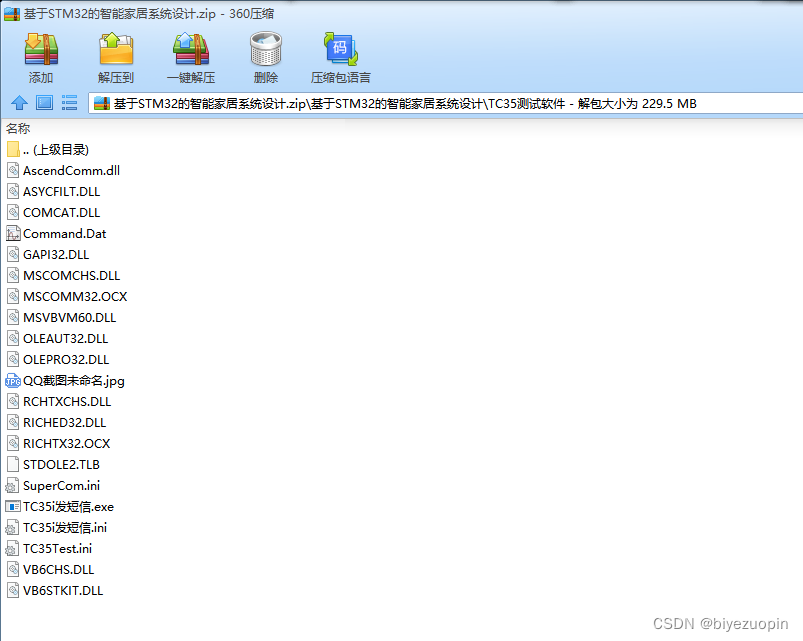Select the RCHTXCHS.DLL file icon
Viewport: 803px width, 641px height.
pos(13,401)
